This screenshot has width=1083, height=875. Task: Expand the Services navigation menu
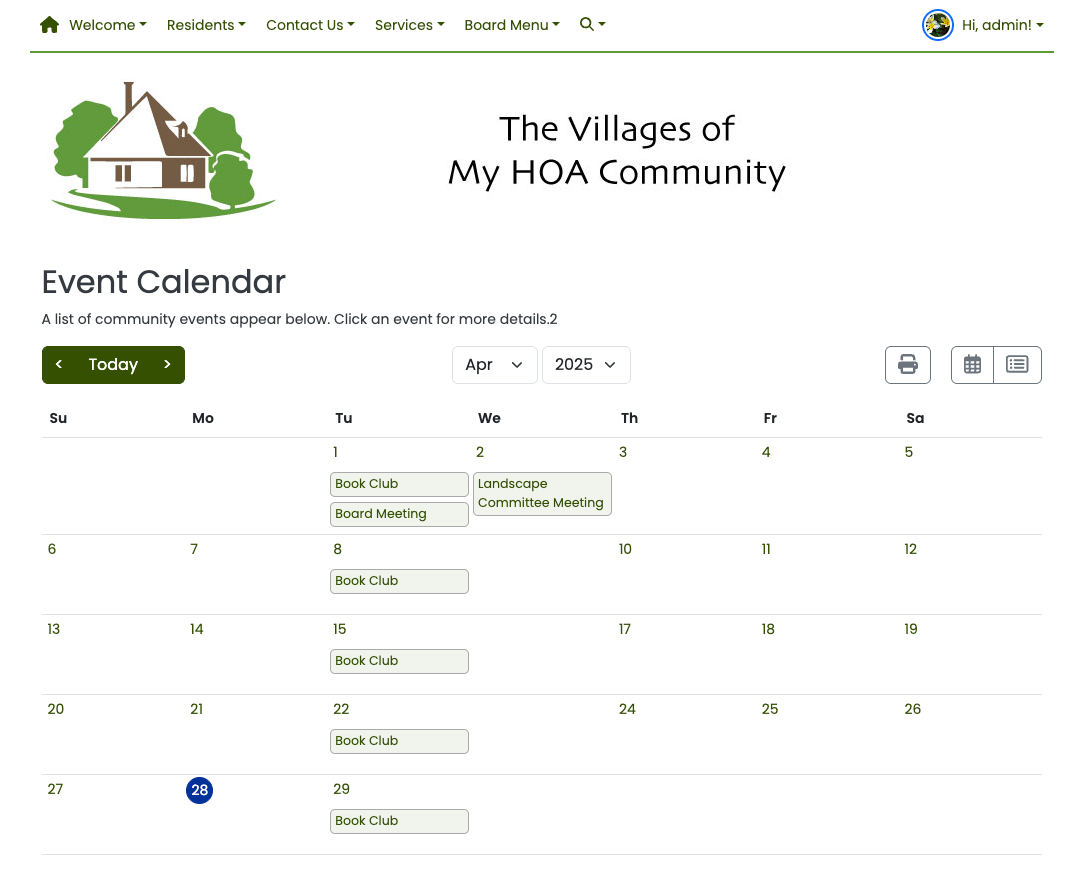point(409,24)
